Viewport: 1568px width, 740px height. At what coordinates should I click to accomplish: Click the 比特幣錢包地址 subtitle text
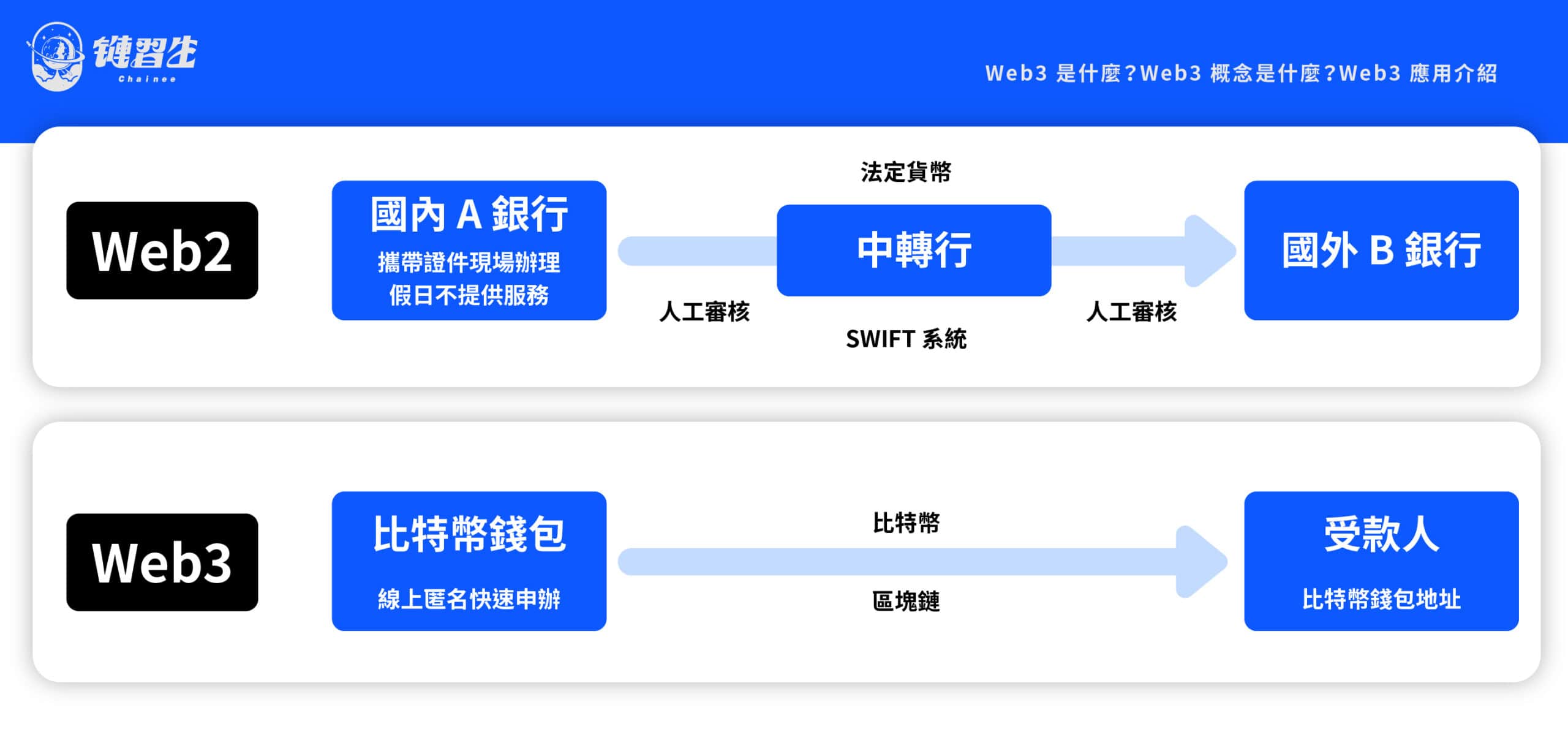tap(1381, 598)
